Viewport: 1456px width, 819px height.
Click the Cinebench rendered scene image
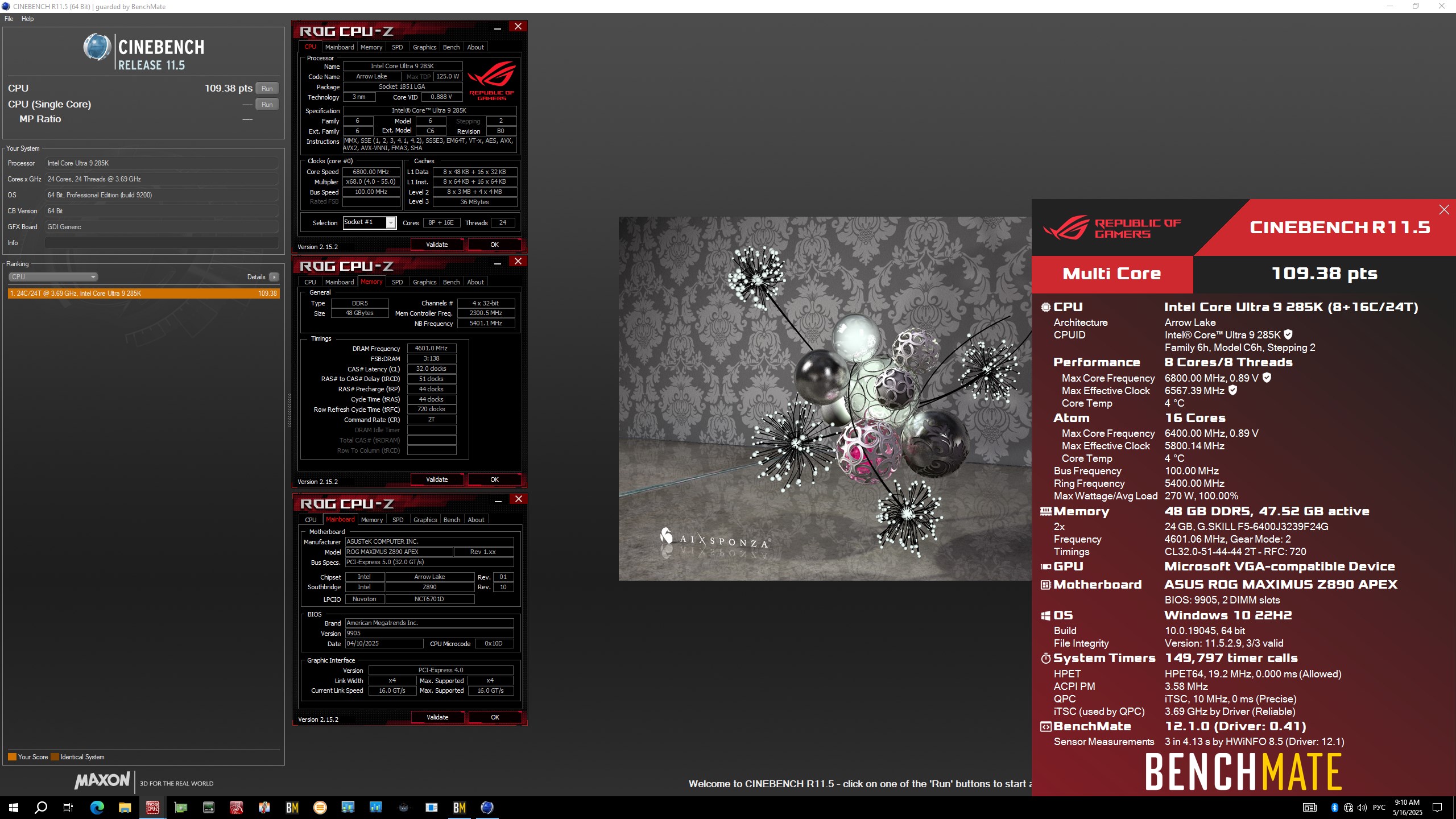point(825,398)
